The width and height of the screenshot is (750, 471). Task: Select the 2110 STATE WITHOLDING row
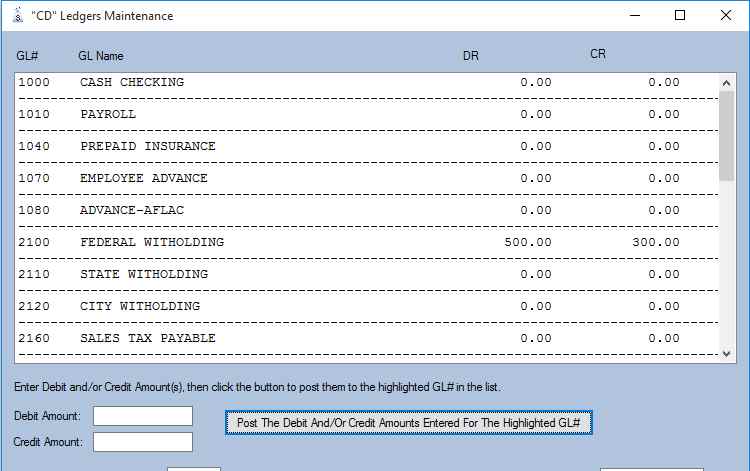[367, 274]
